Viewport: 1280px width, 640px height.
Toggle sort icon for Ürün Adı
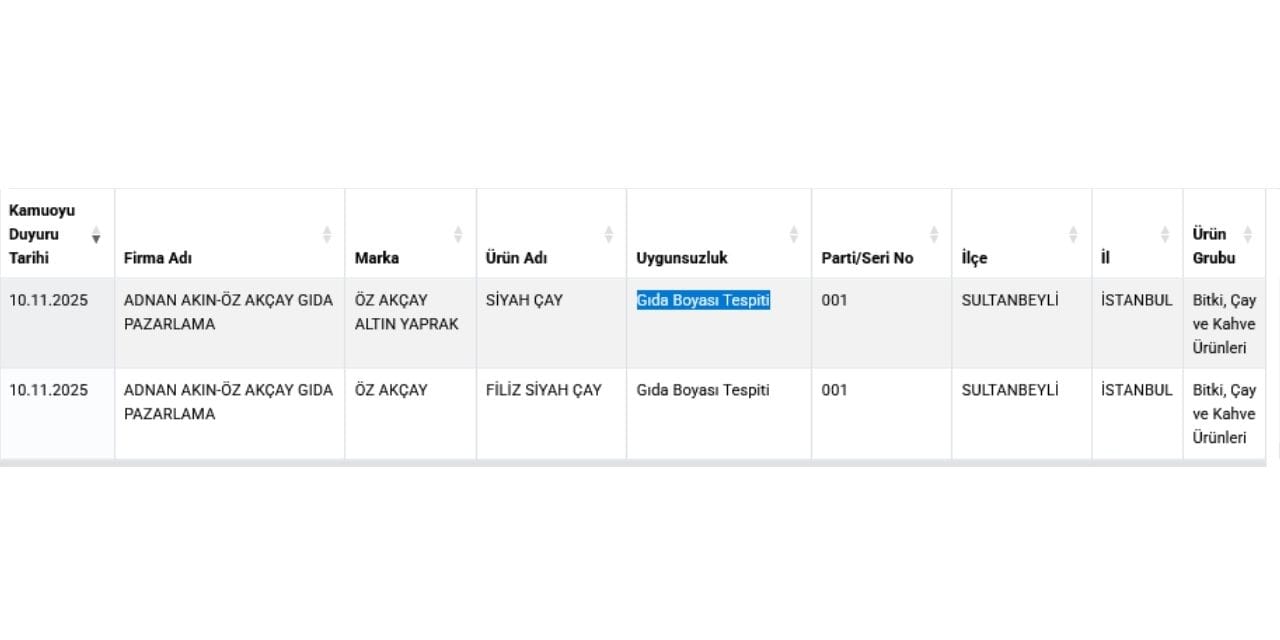click(608, 235)
